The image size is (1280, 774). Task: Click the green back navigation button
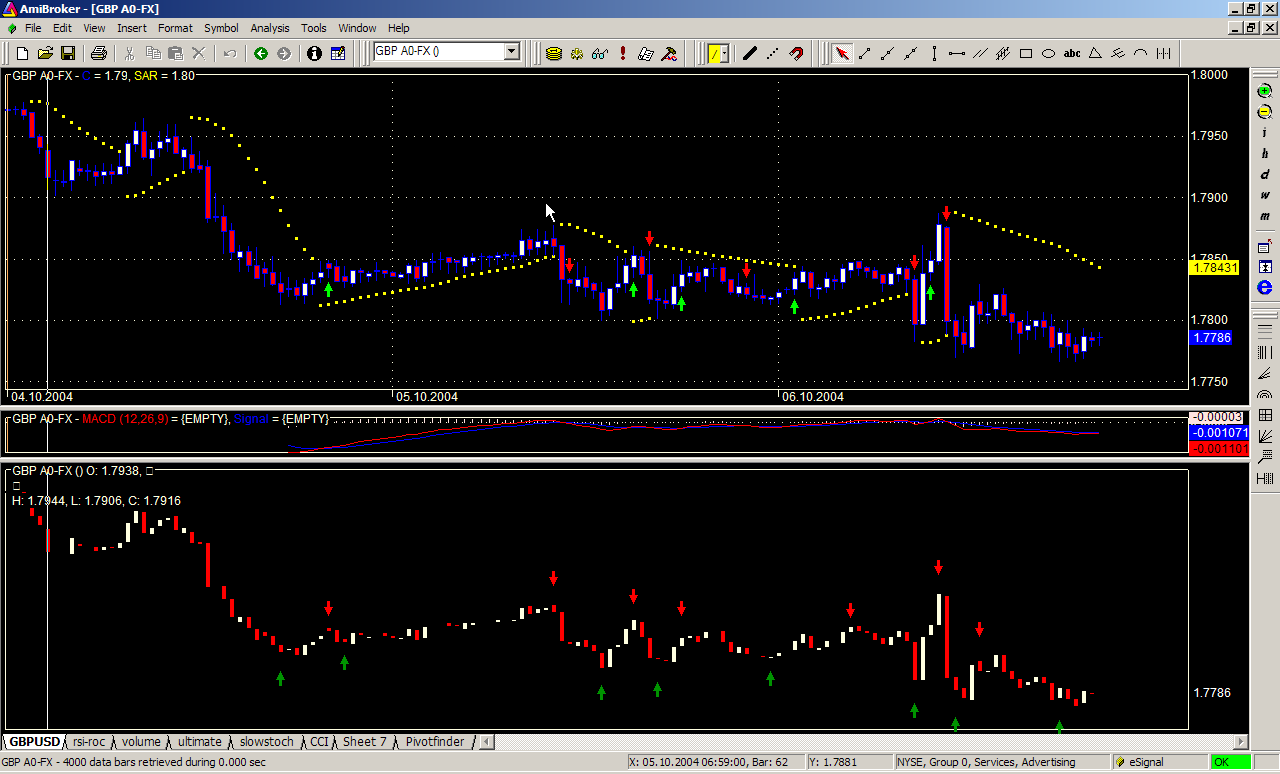[x=261, y=53]
